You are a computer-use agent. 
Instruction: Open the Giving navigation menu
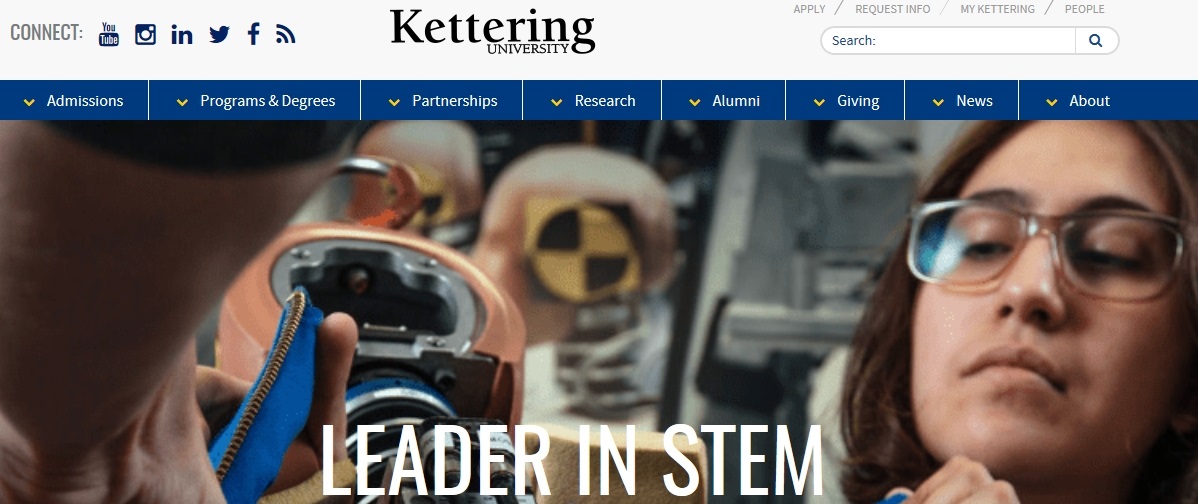click(845, 100)
